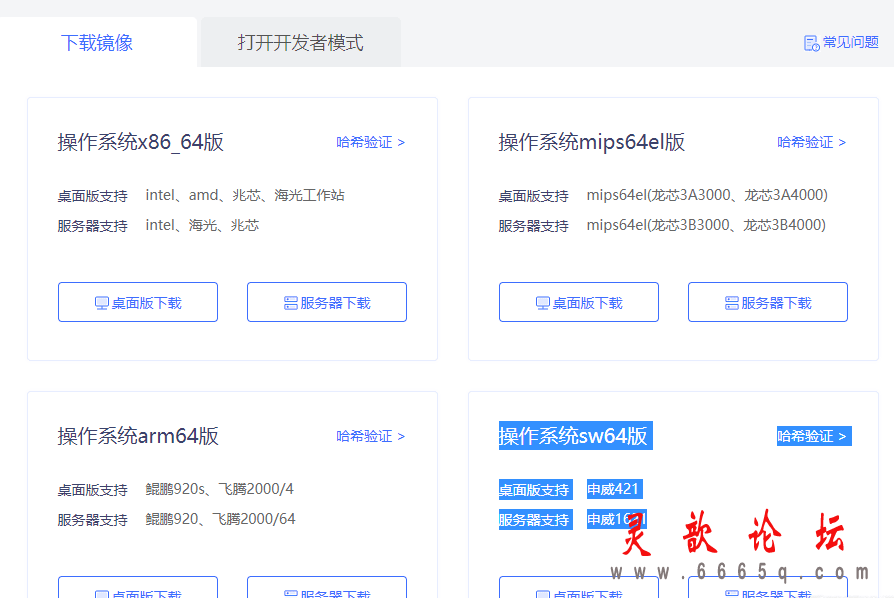Open 哈希验证 for the sw64 version

click(x=814, y=436)
